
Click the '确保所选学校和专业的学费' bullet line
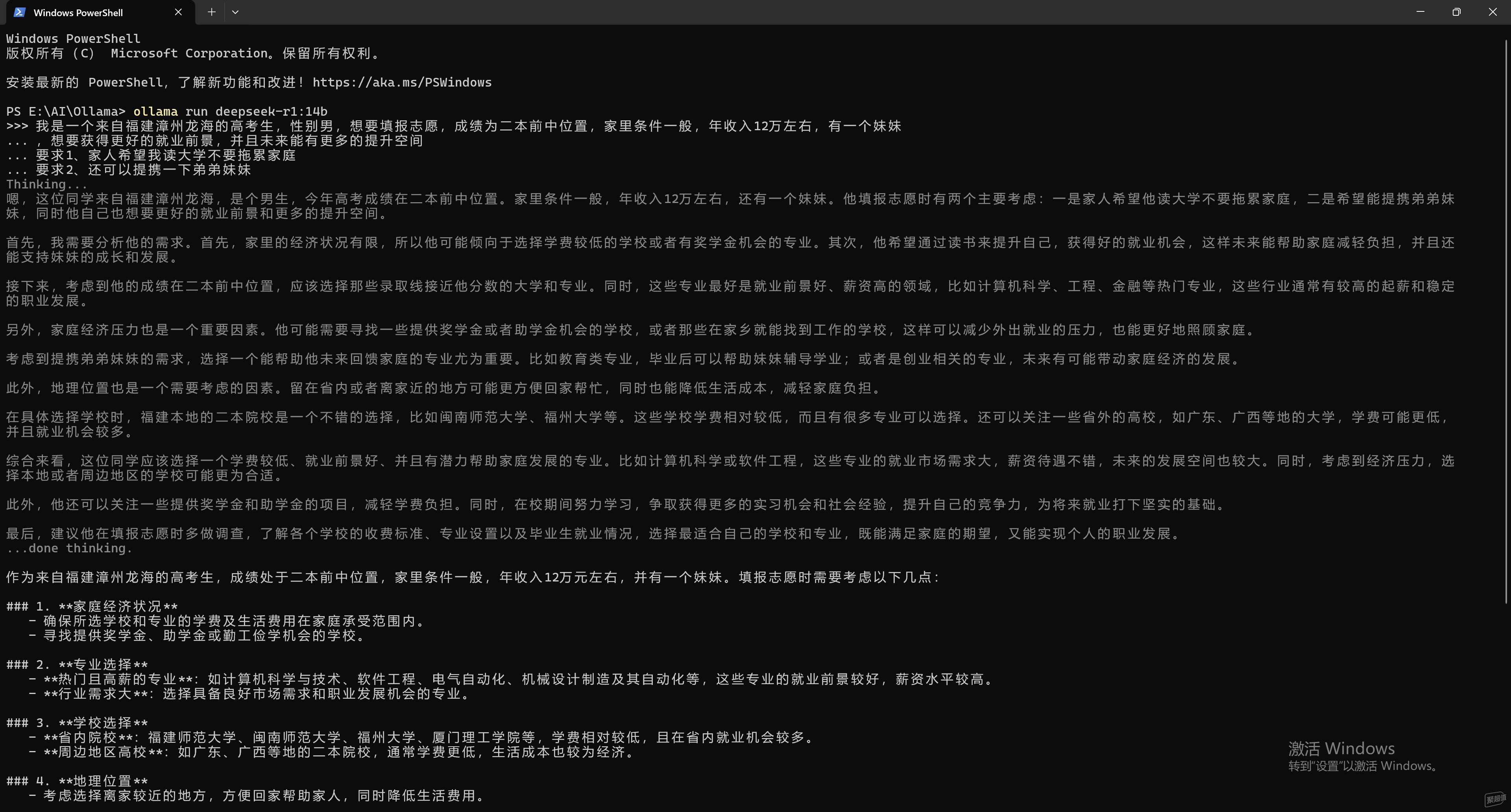[x=227, y=621]
